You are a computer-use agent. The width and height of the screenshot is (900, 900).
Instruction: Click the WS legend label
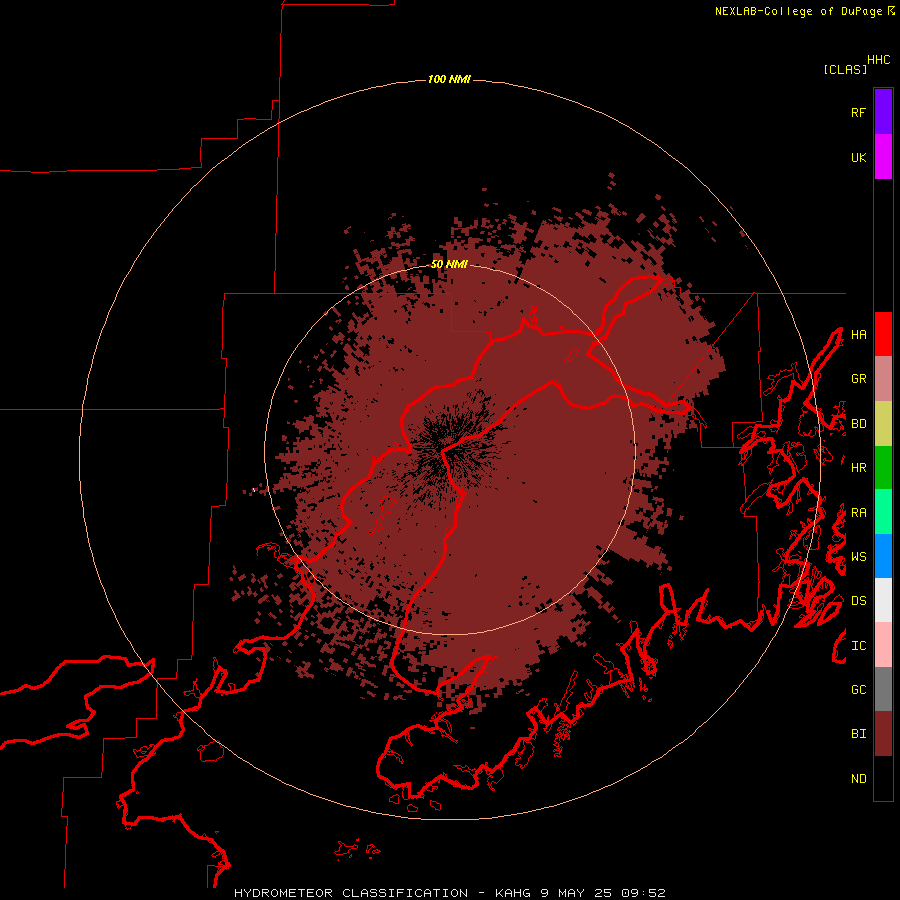858,557
